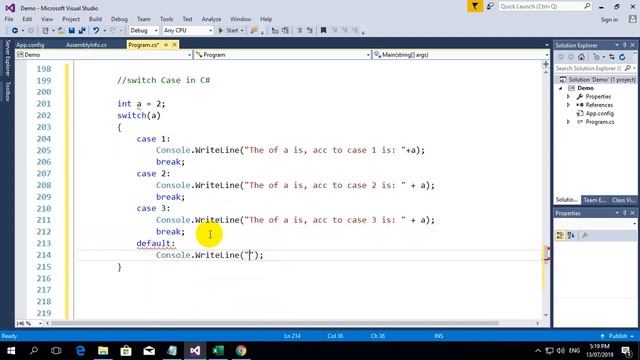Pin the Program.cs tab

pos(166,44)
